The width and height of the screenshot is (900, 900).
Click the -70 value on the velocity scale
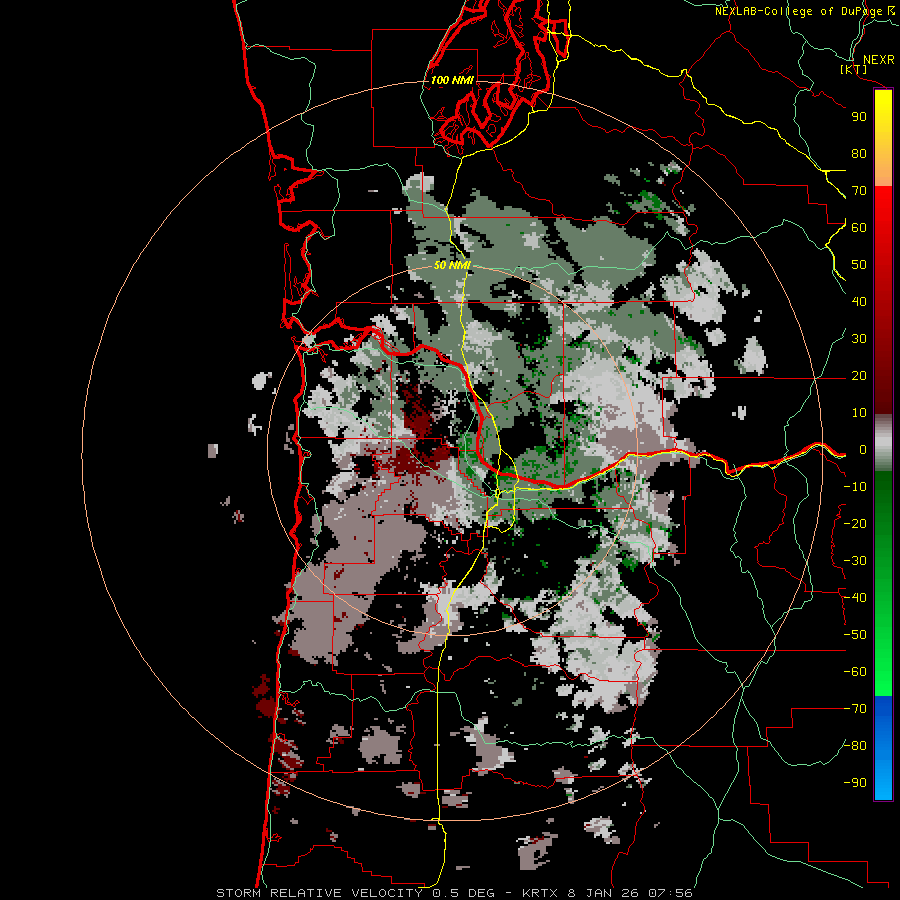point(855,709)
